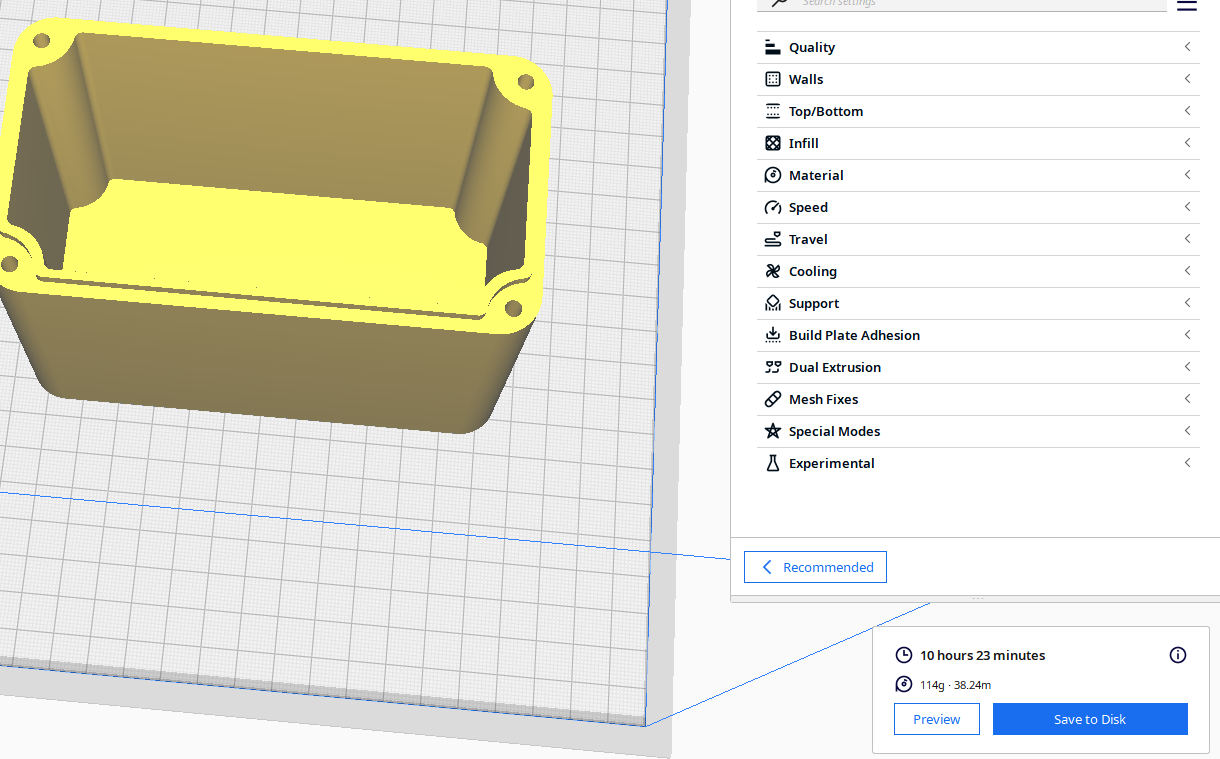Click the Infill pattern icon
Viewport: 1220px width, 759px height.
[772, 143]
